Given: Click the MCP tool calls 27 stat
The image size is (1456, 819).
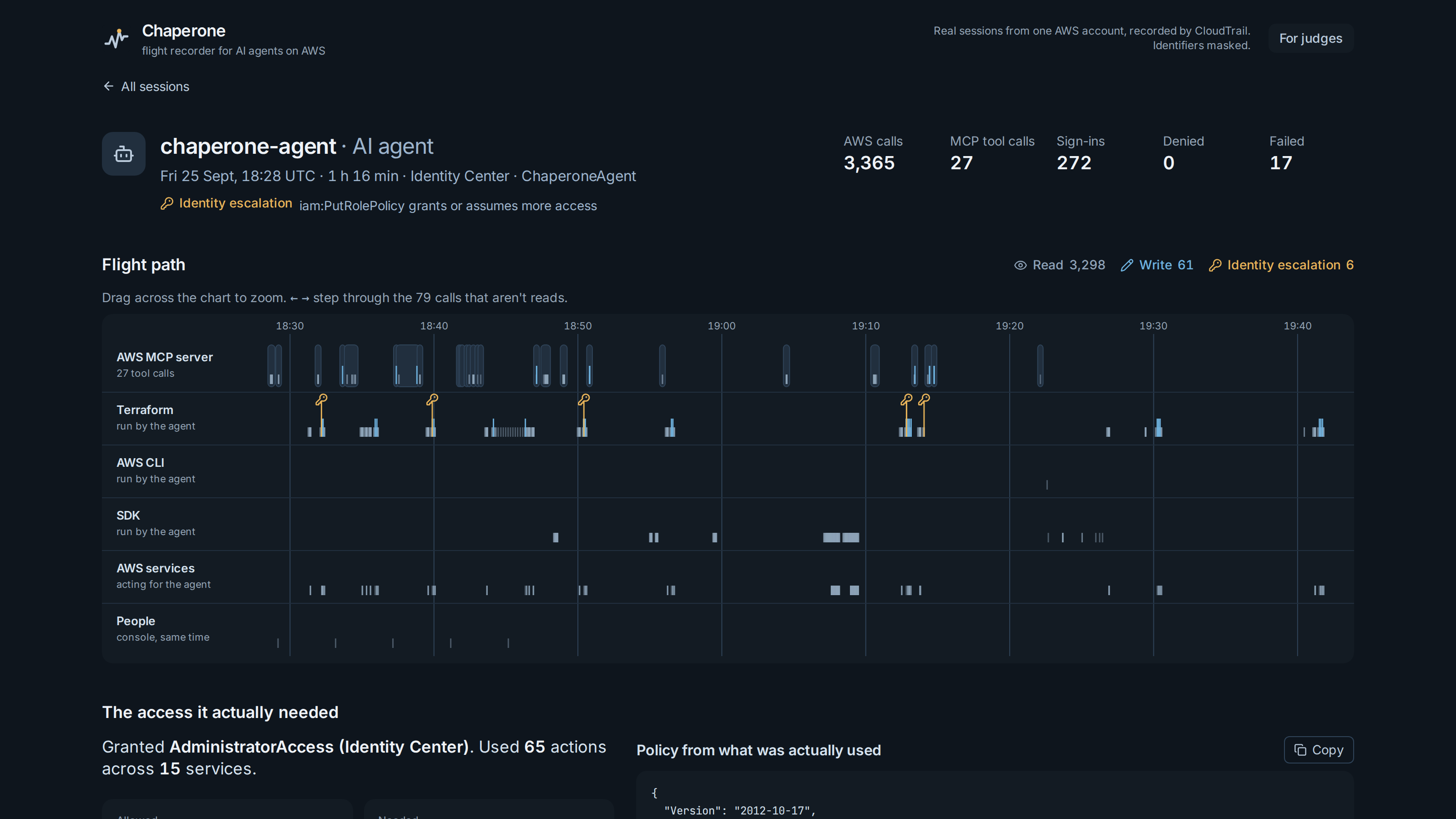Looking at the screenshot, I should [992, 154].
